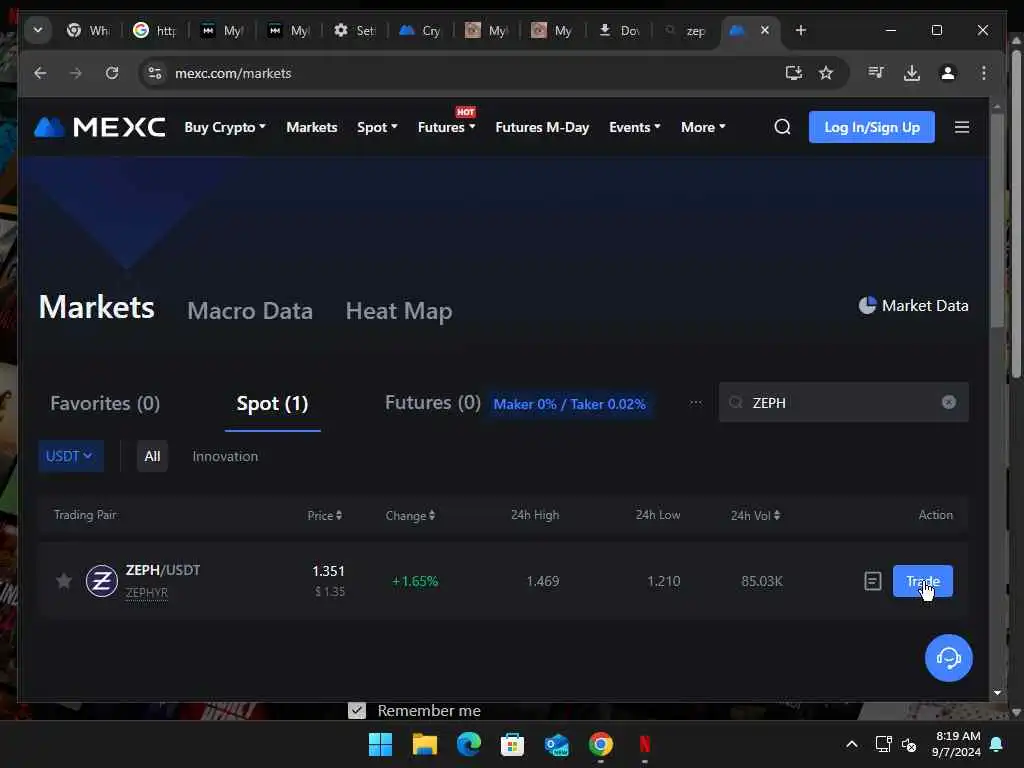Sort table by 24h Vol column

(755, 515)
